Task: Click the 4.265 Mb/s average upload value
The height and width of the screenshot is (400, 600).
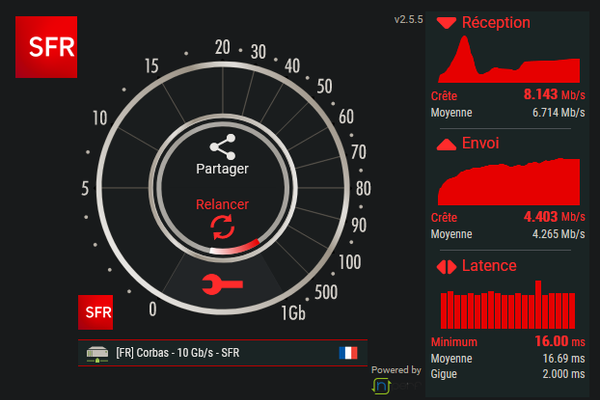Action: click(x=558, y=234)
